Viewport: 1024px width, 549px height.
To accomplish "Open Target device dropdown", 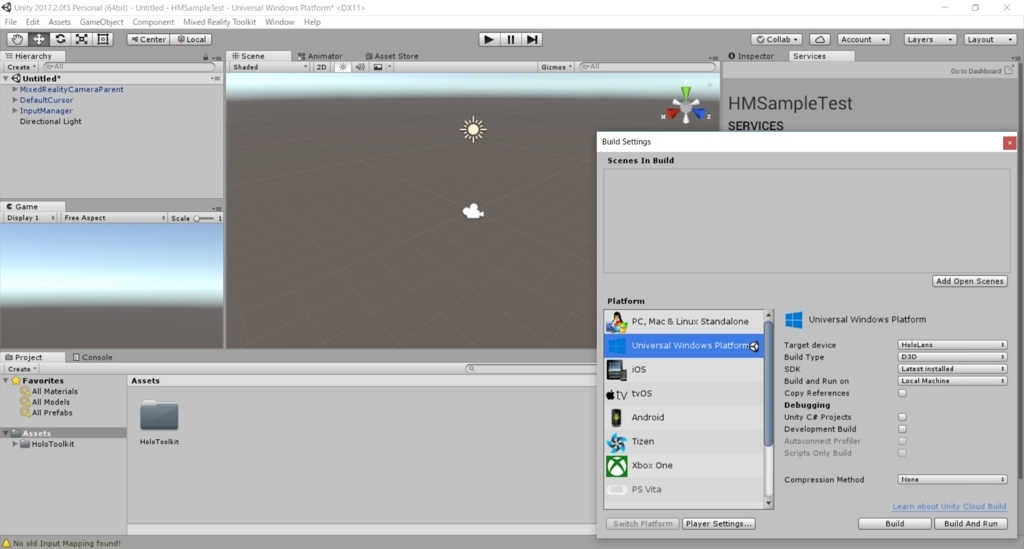I will point(952,345).
